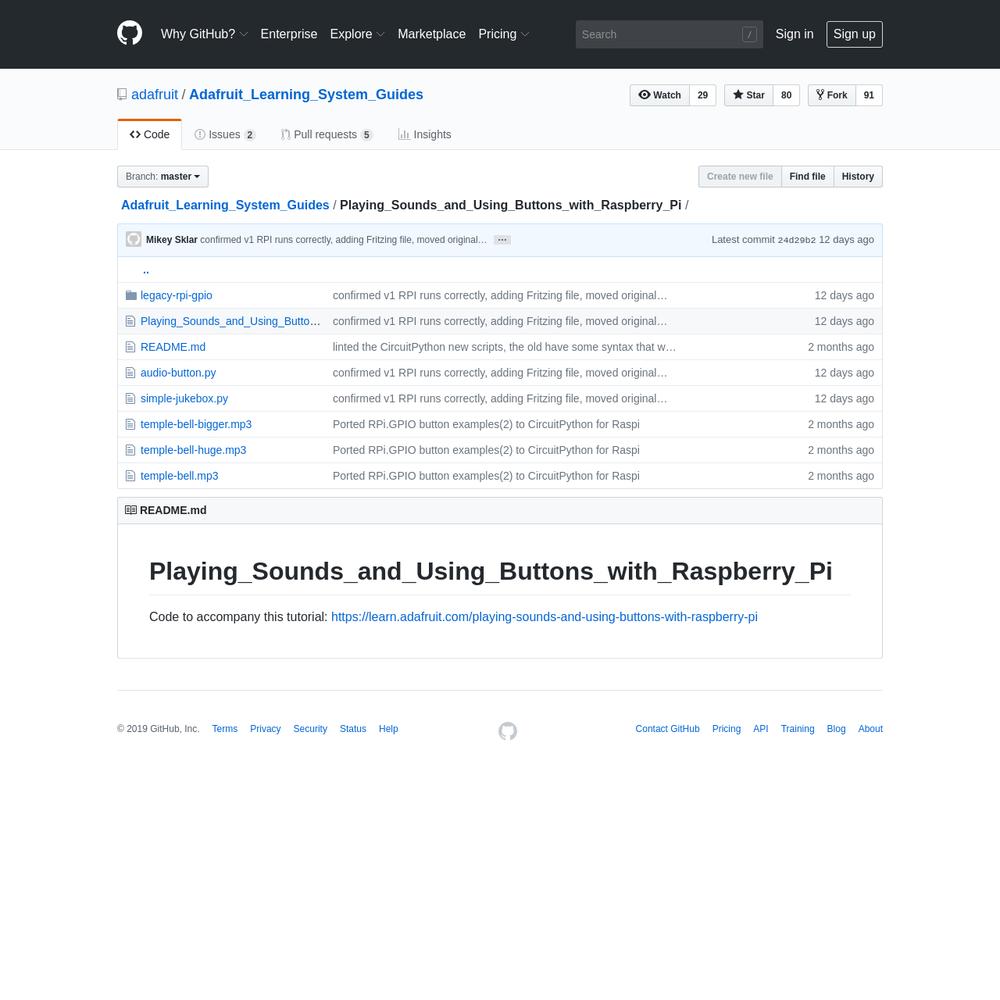Screen dimensions: 1000x1000
Task: Open adafruit owner link
Action: 154,94
